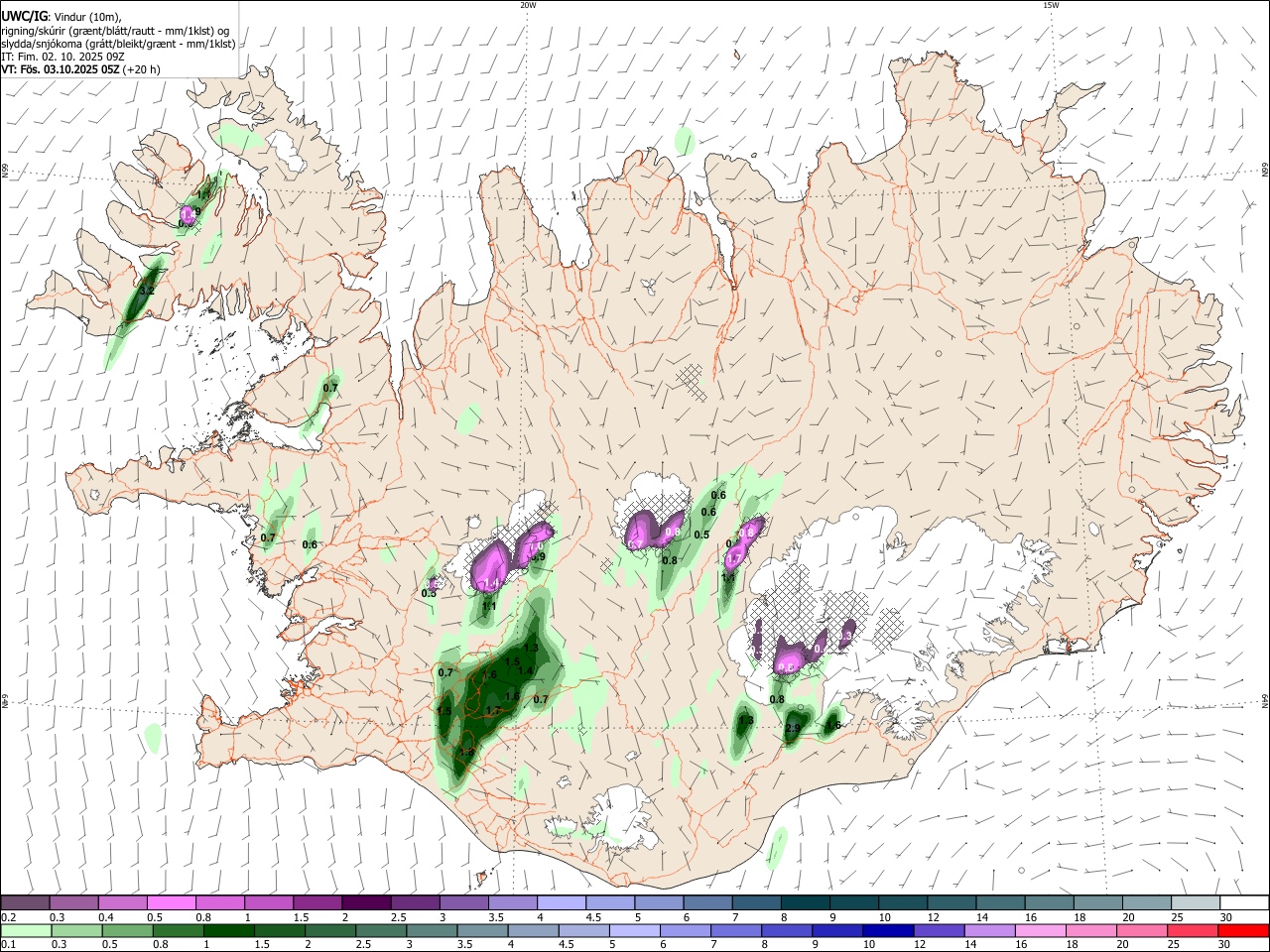Click the darkest green 1–1.5 rain legend swatch
The height and width of the screenshot is (952, 1270).
click(229, 930)
